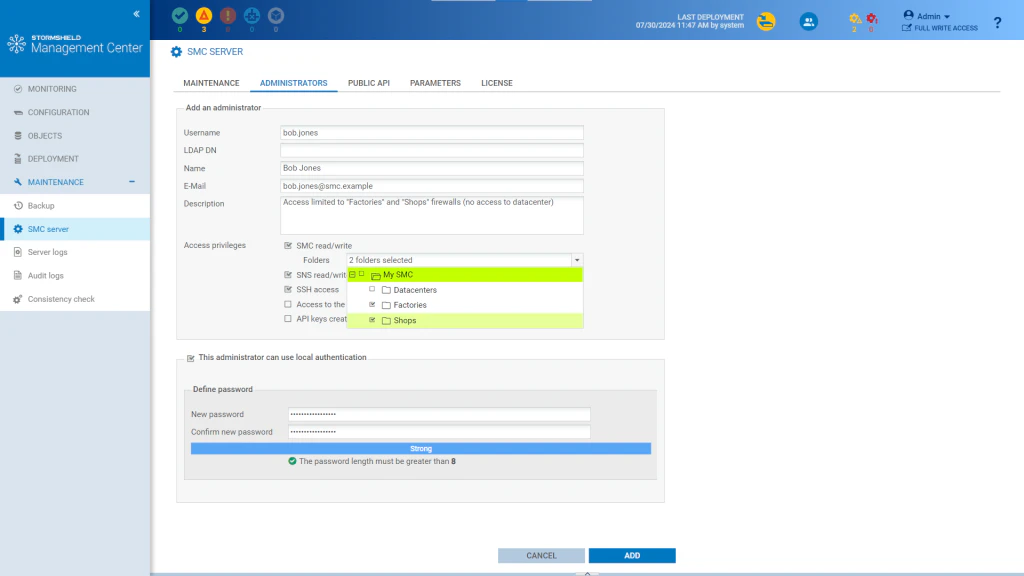Collapse the sidebar with the double-chevron icon
Screen dimensions: 1024x576
click(136, 14)
